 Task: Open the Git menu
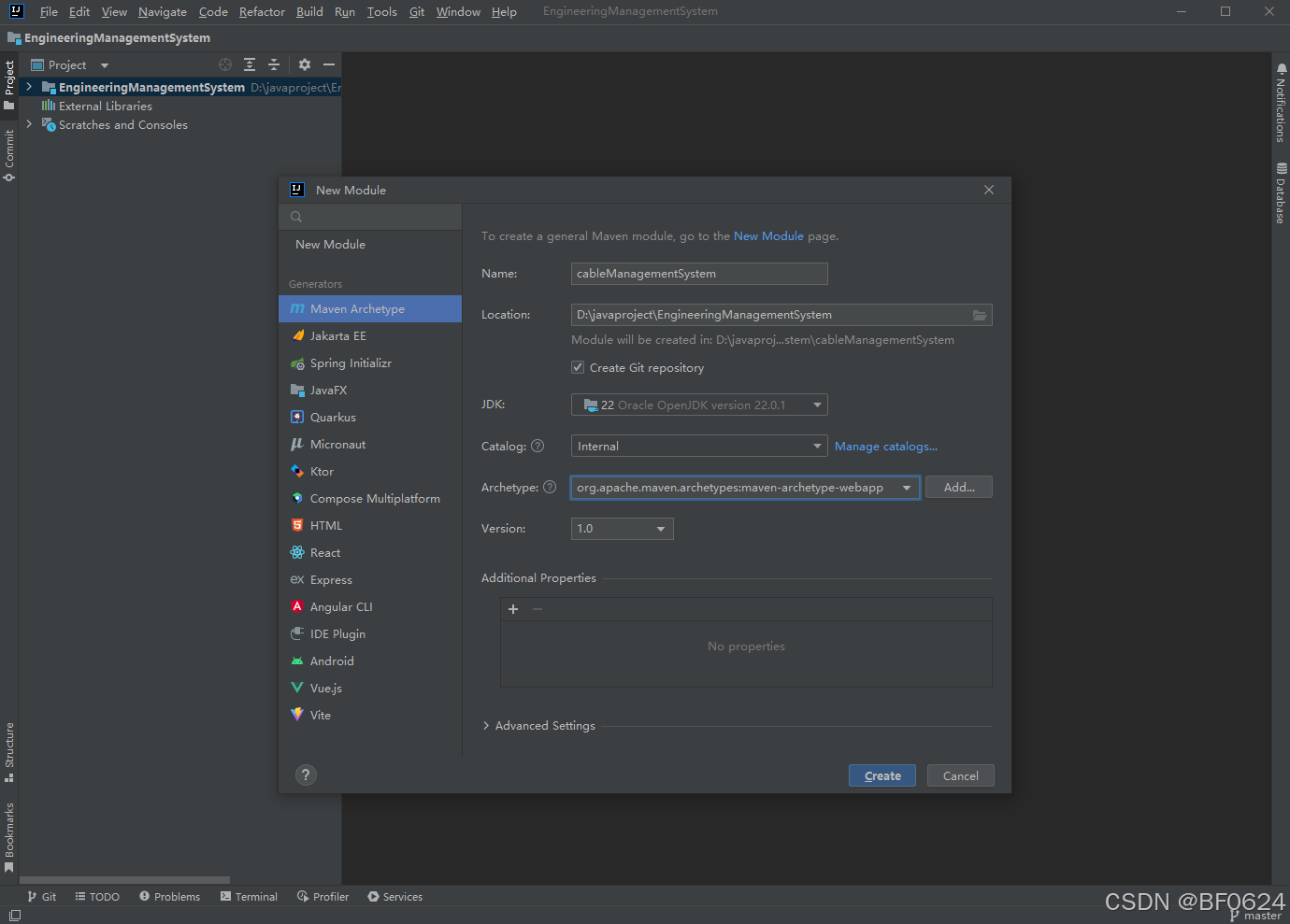(417, 11)
